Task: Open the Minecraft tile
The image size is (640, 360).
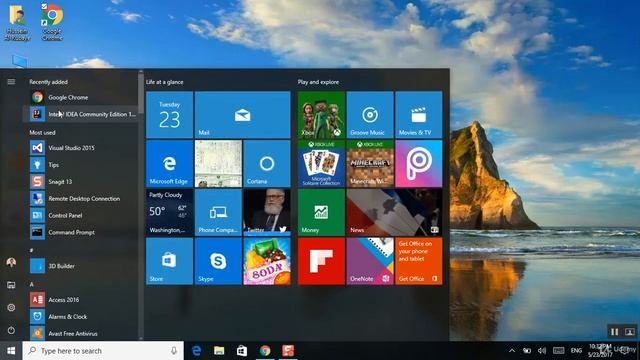Action: coord(370,164)
